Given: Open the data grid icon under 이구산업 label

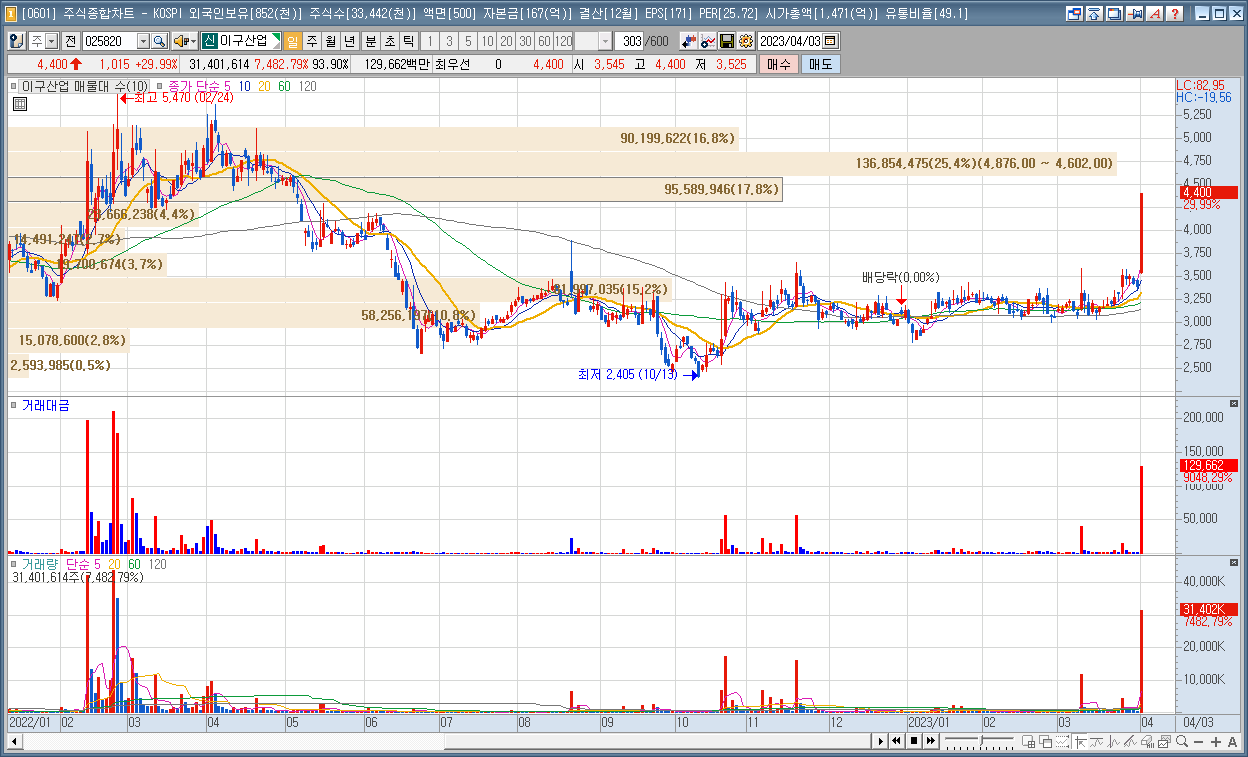Looking at the screenshot, I should pyautogui.click(x=19, y=103).
